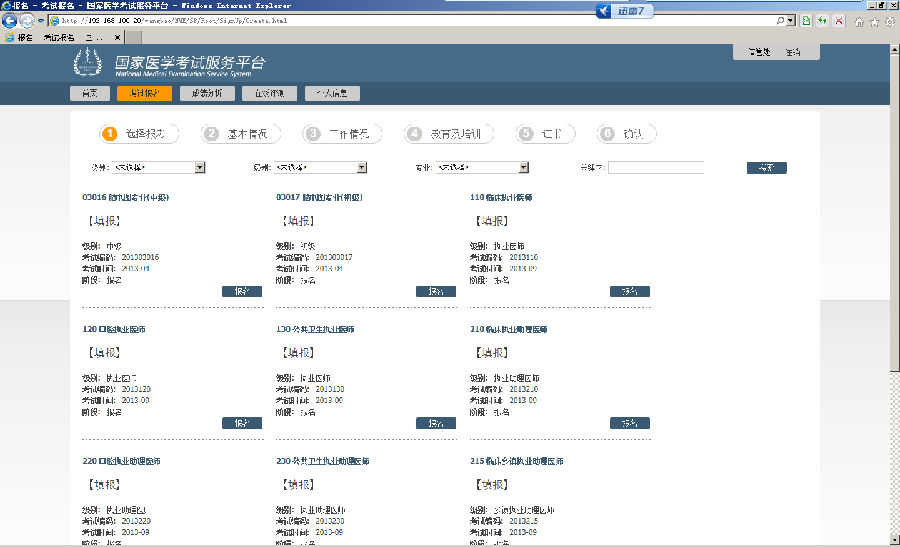Open exam title 120 口腔执业医师
The width and height of the screenshot is (900, 547).
(114, 329)
